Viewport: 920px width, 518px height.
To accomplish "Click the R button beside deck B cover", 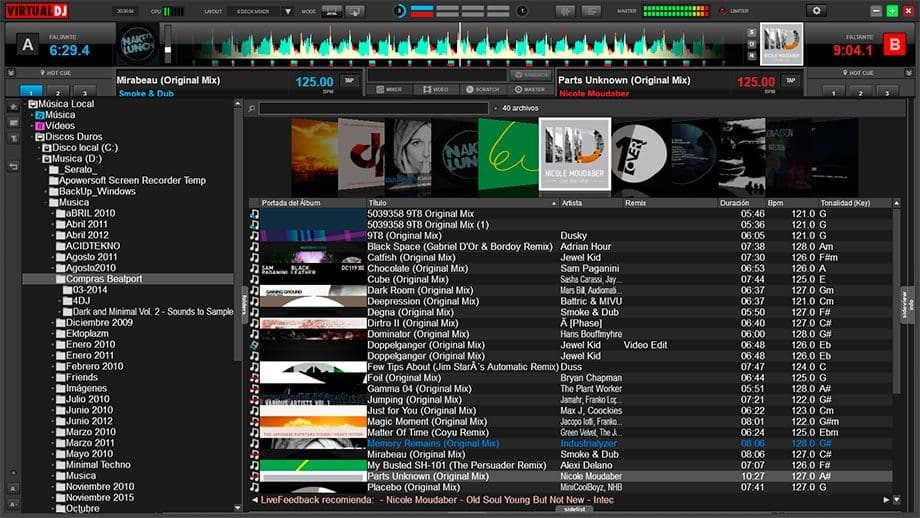I will tap(752, 56).
